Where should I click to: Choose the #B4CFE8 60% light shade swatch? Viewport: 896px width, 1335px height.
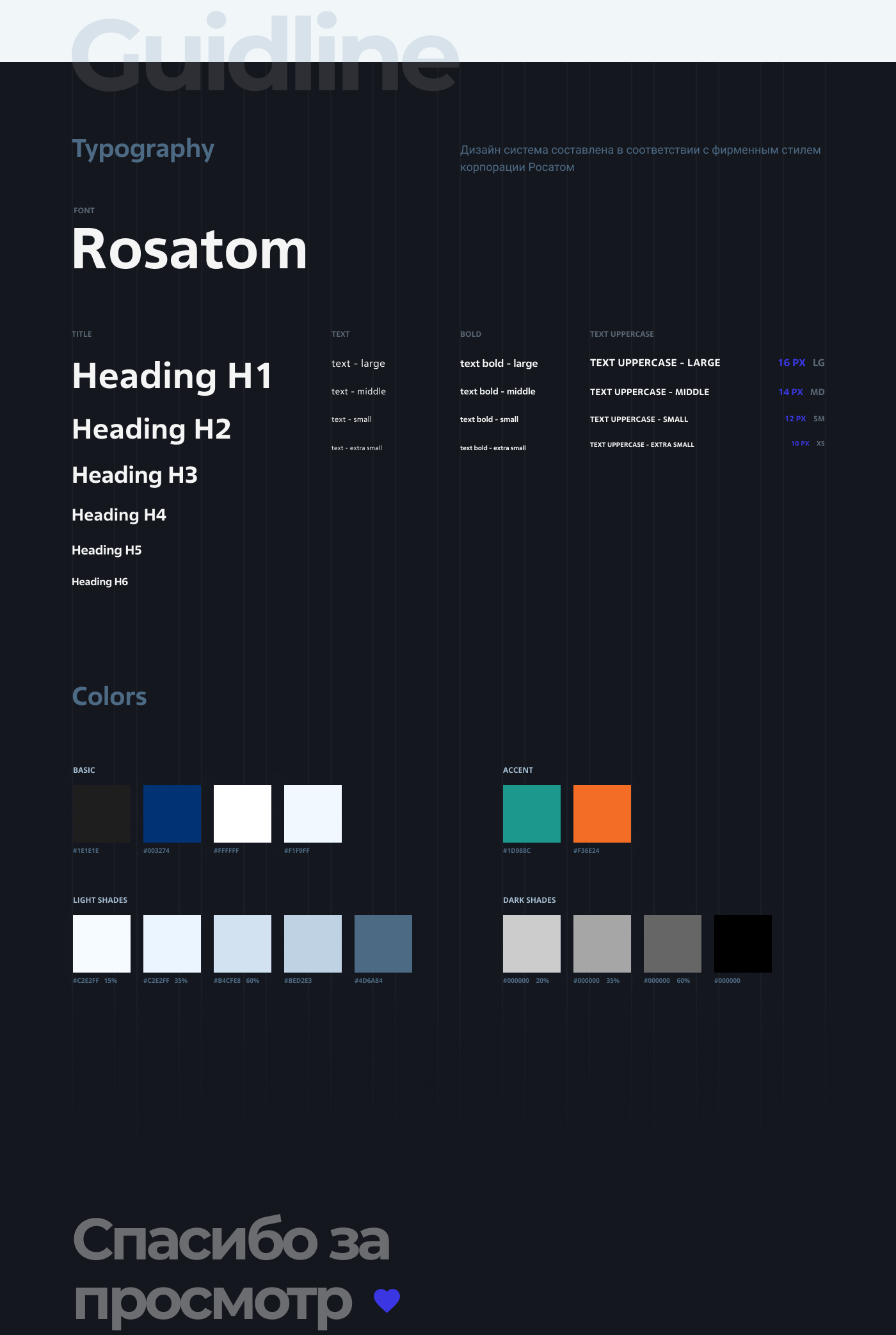pyautogui.click(x=243, y=944)
